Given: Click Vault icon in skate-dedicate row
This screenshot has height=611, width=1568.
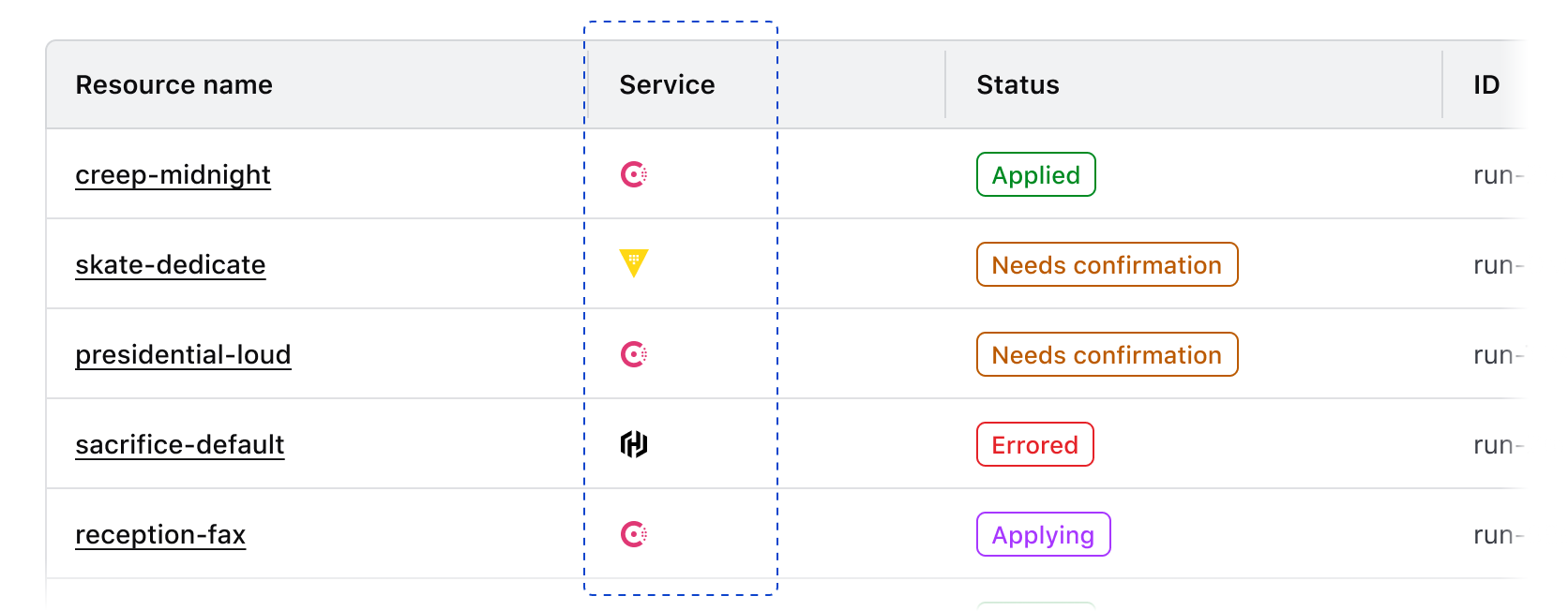Looking at the screenshot, I should pyautogui.click(x=634, y=262).
